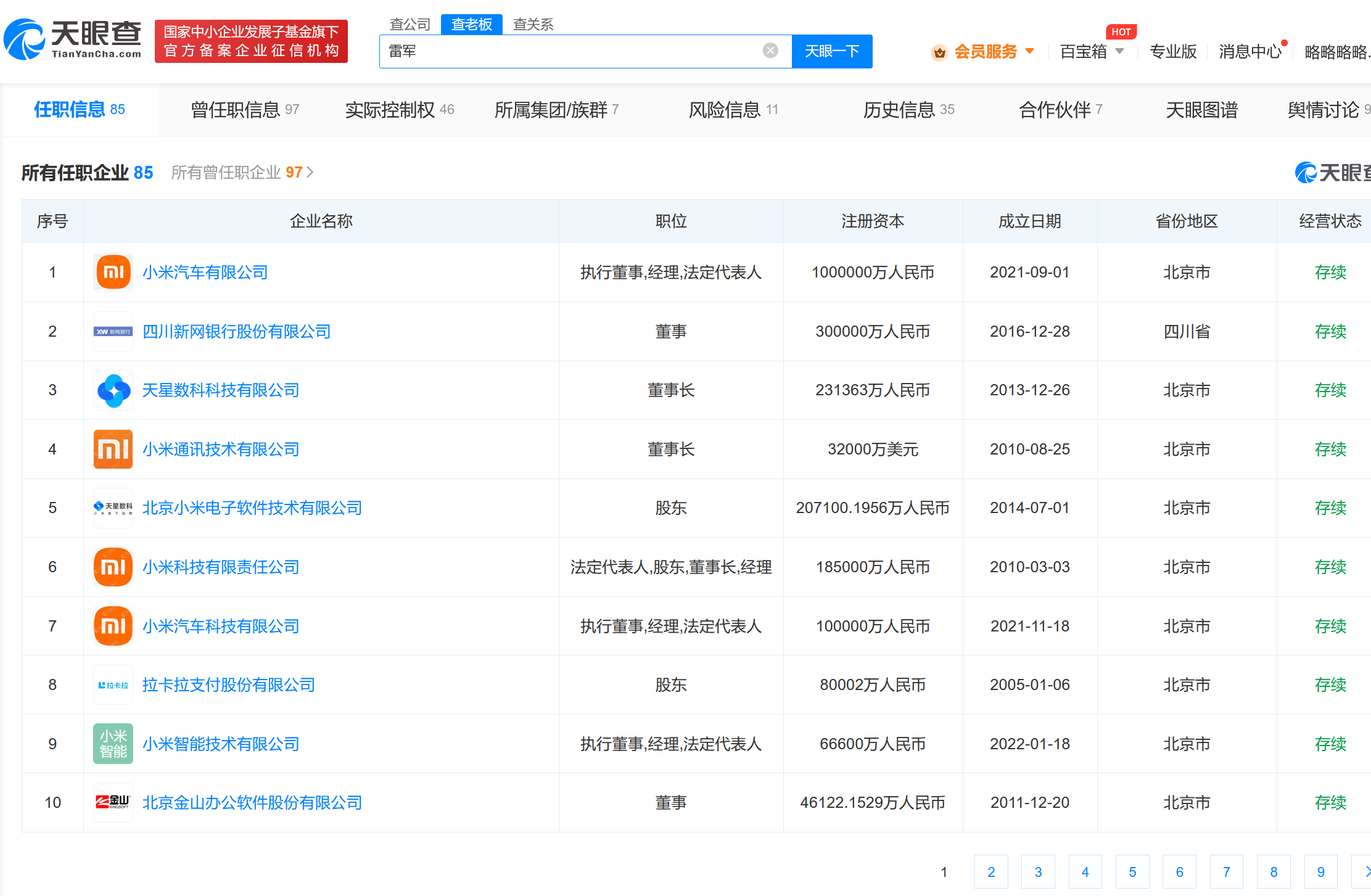Viewport: 1371px width, 896px height.
Task: Go to page 5 of results
Action: pos(1132,871)
